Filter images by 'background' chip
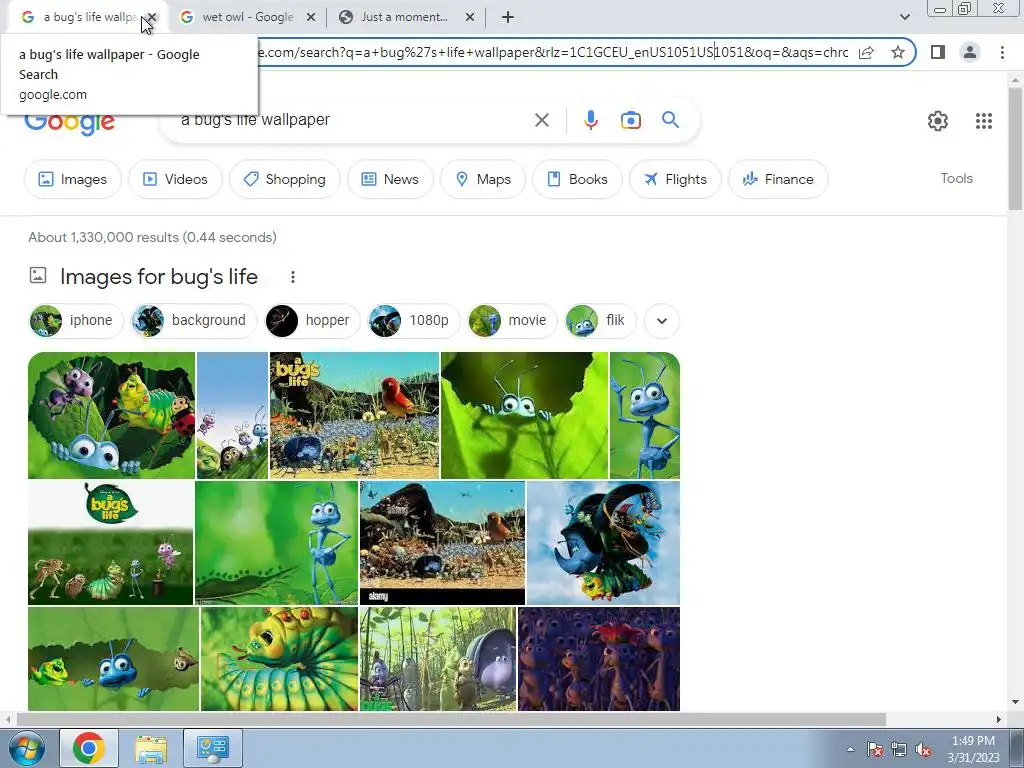 tap(194, 321)
